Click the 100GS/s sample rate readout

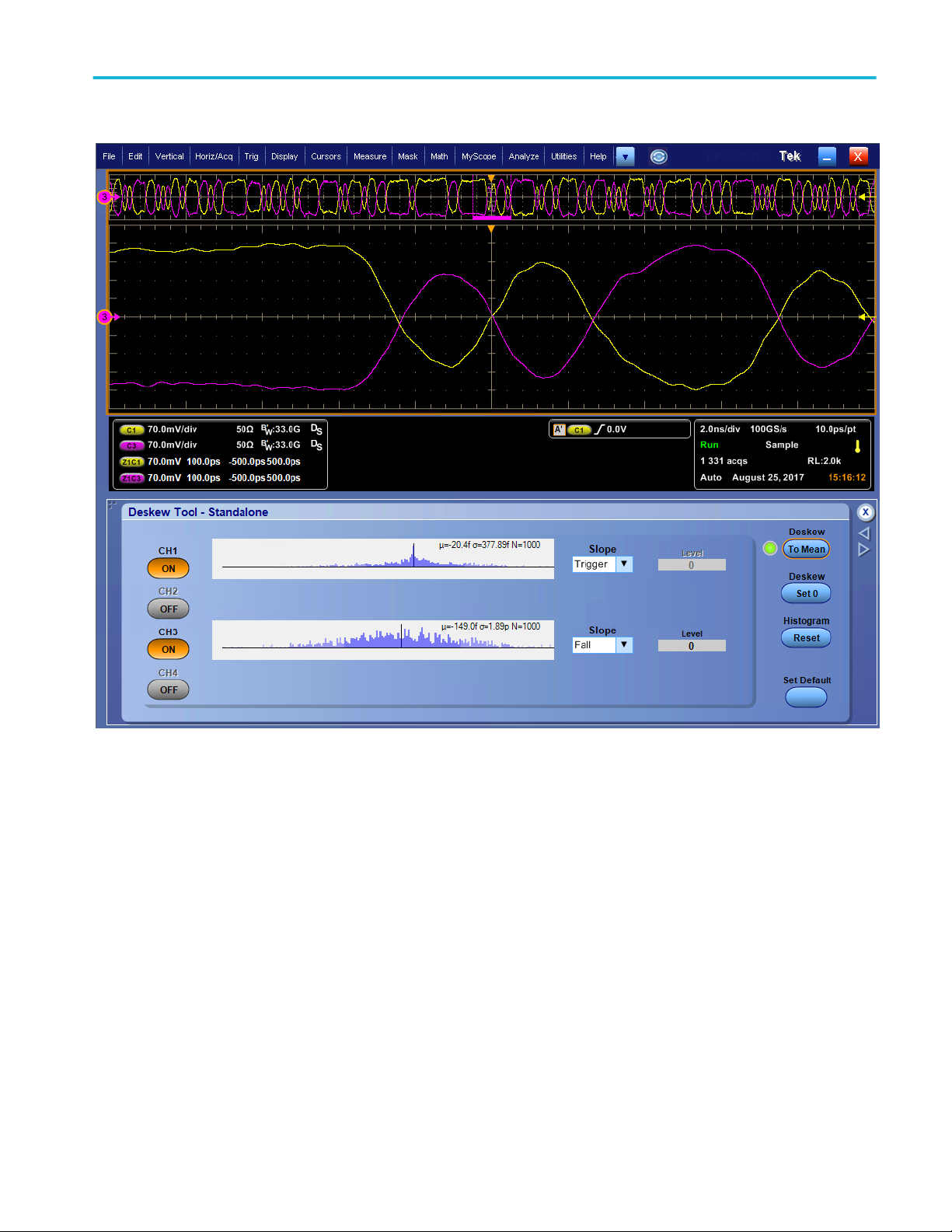769,429
